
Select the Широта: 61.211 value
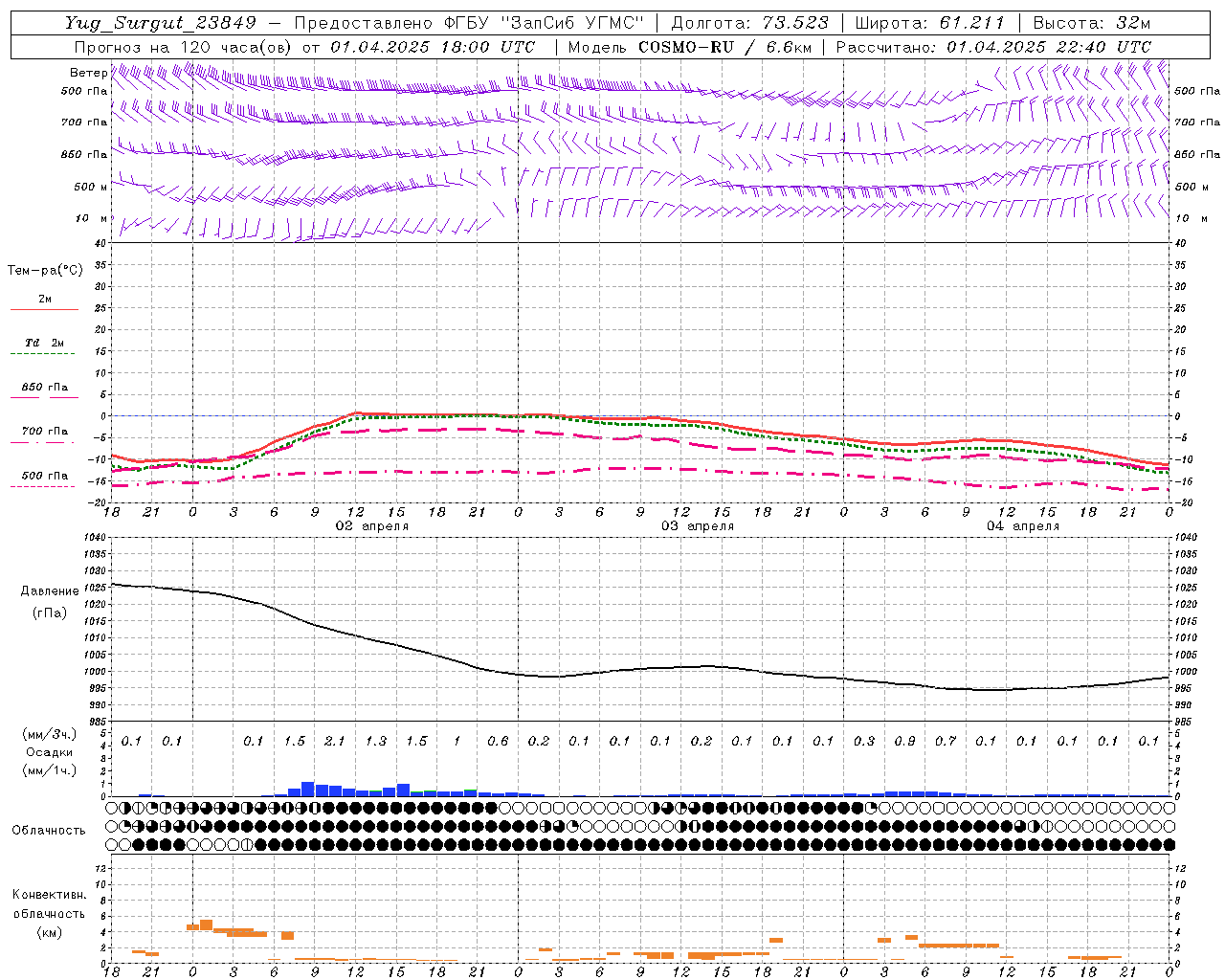pyautogui.click(x=929, y=23)
